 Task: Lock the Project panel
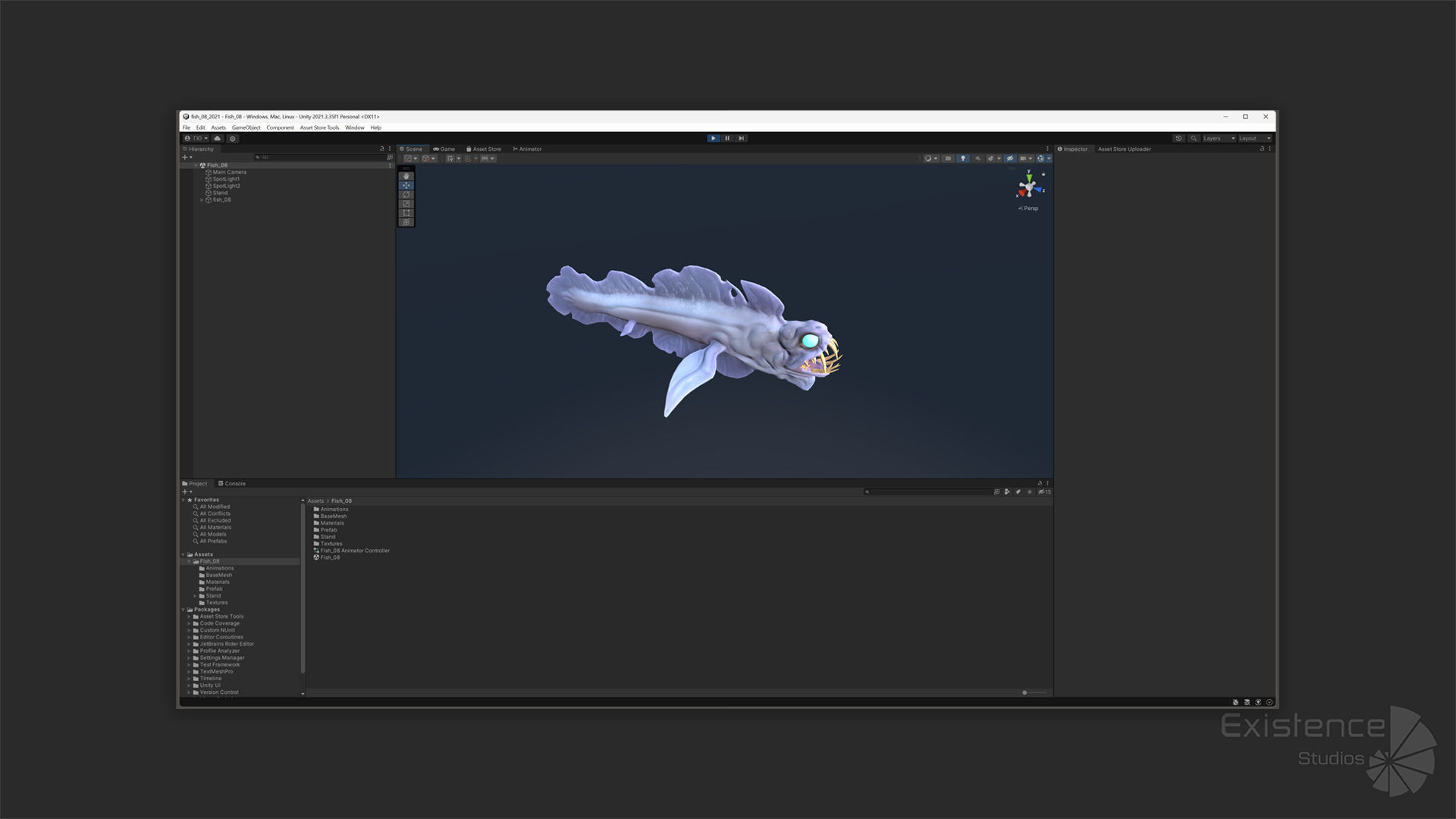coord(1040,483)
